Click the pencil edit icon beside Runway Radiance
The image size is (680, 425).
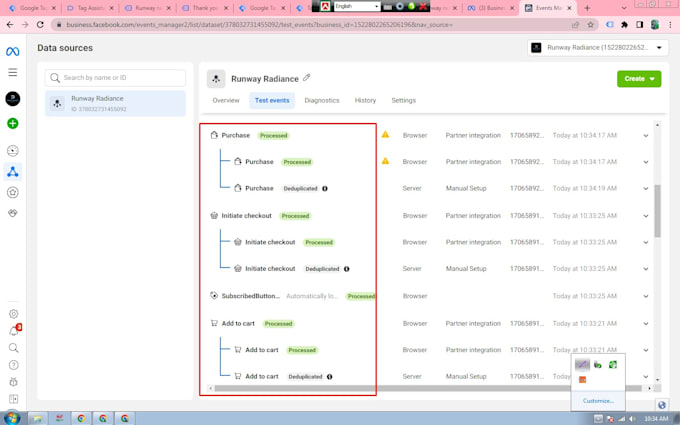(307, 78)
